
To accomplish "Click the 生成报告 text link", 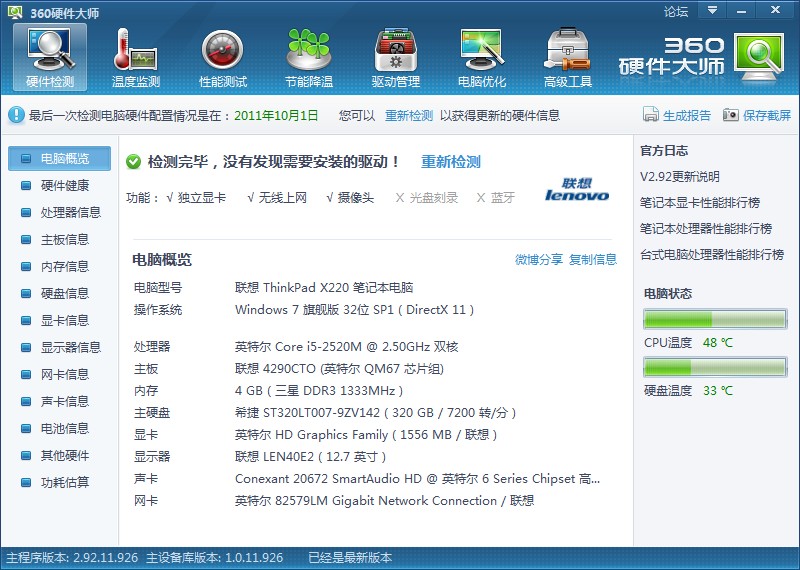I will (687, 115).
